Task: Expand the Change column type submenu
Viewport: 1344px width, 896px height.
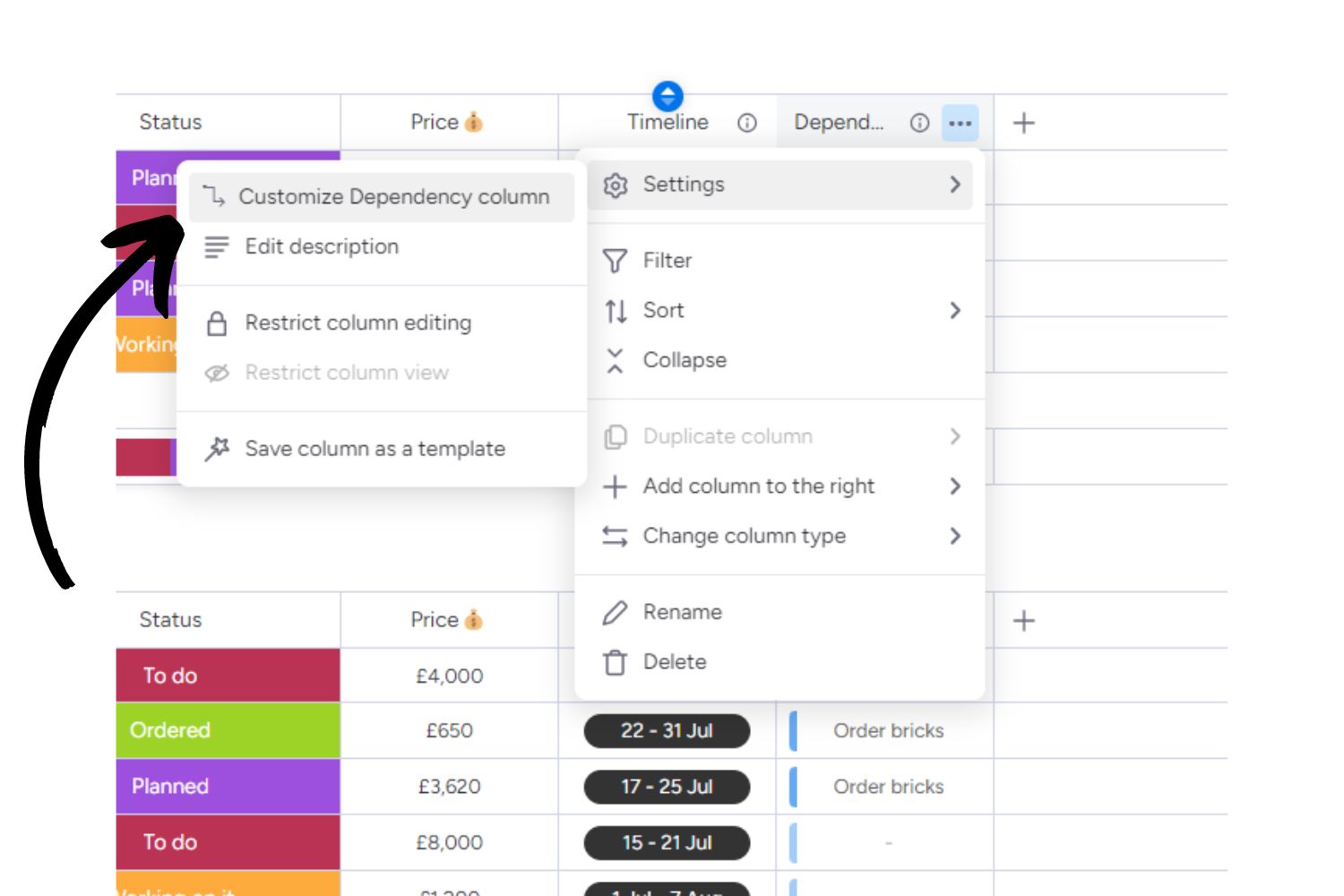Action: [x=956, y=536]
